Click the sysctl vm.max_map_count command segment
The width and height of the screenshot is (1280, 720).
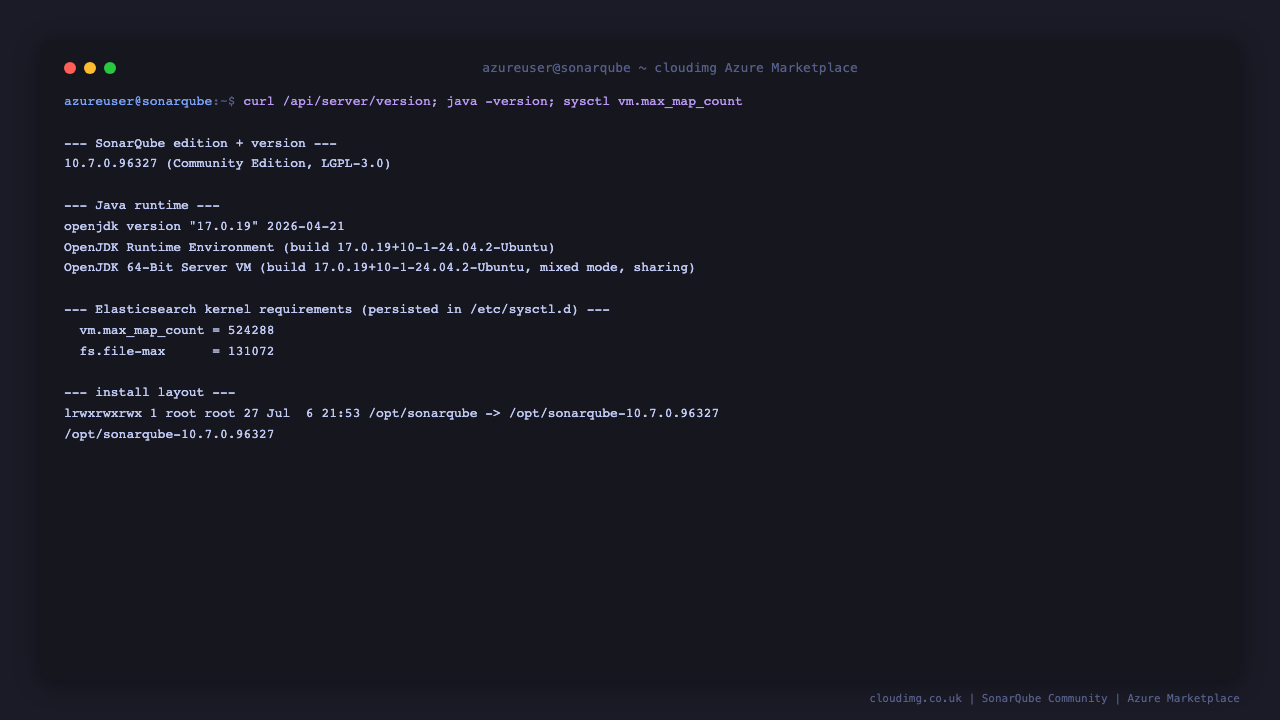pyautogui.click(x=653, y=102)
